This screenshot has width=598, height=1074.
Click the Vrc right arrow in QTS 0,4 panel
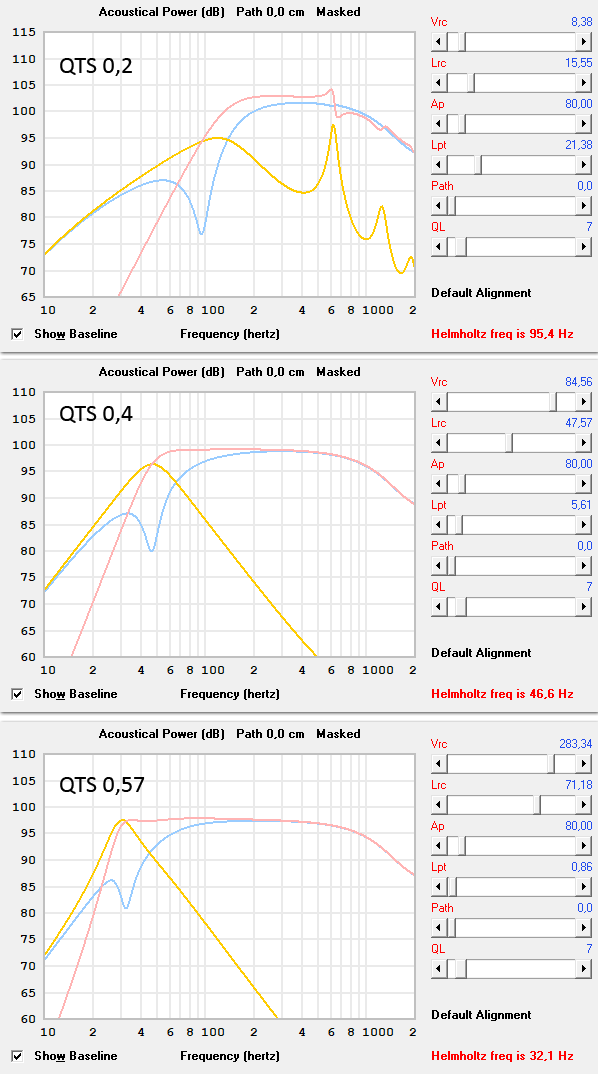tap(584, 402)
